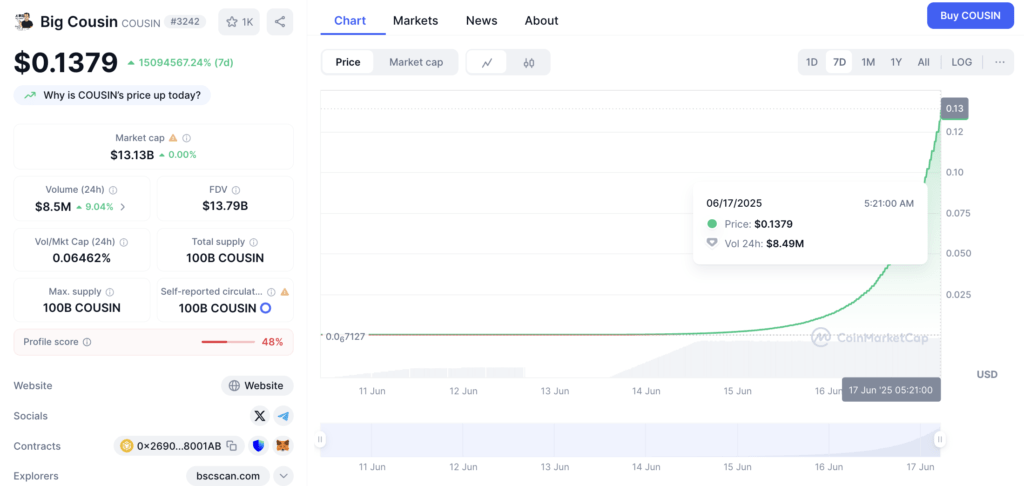Set chart range to All
Image resolution: width=1024 pixels, height=486 pixels.
tap(923, 62)
